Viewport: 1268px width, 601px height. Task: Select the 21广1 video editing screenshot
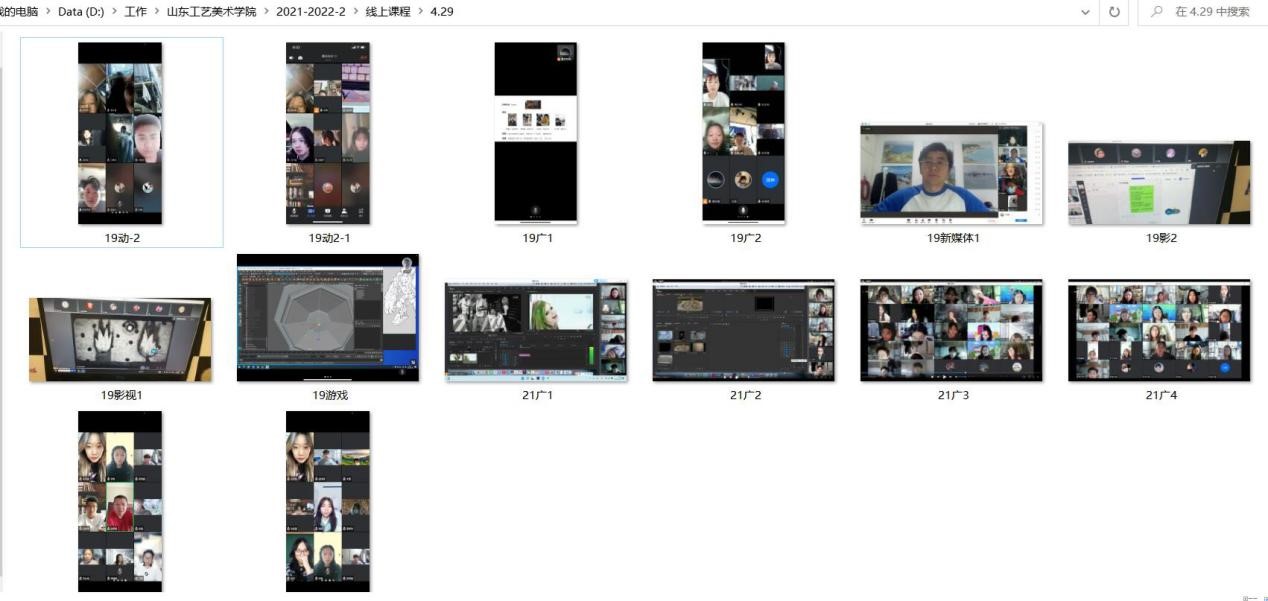pyautogui.click(x=536, y=331)
